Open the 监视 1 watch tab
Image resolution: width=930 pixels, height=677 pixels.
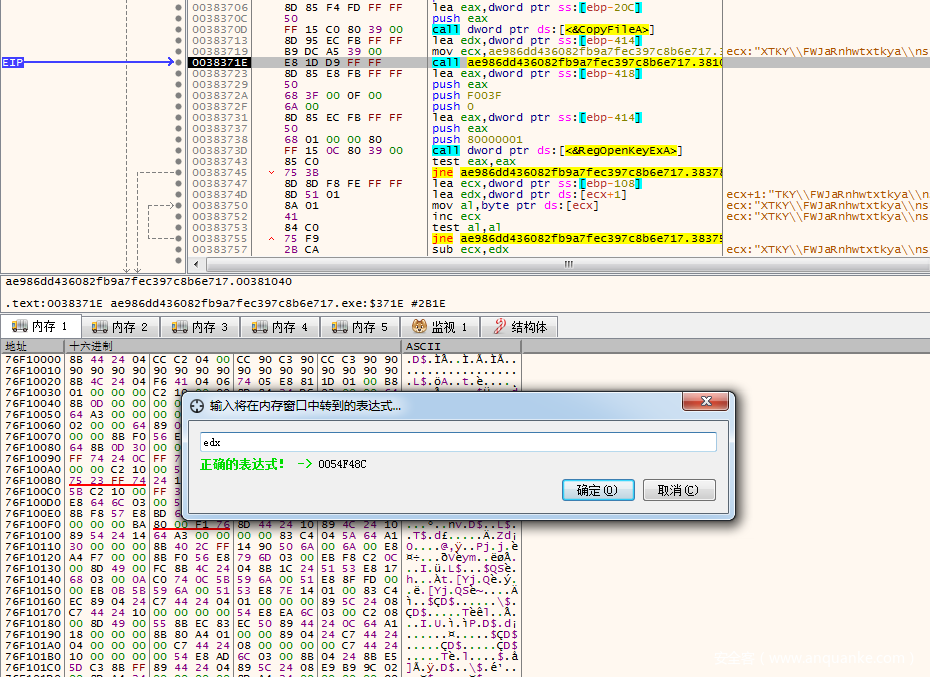tap(441, 327)
